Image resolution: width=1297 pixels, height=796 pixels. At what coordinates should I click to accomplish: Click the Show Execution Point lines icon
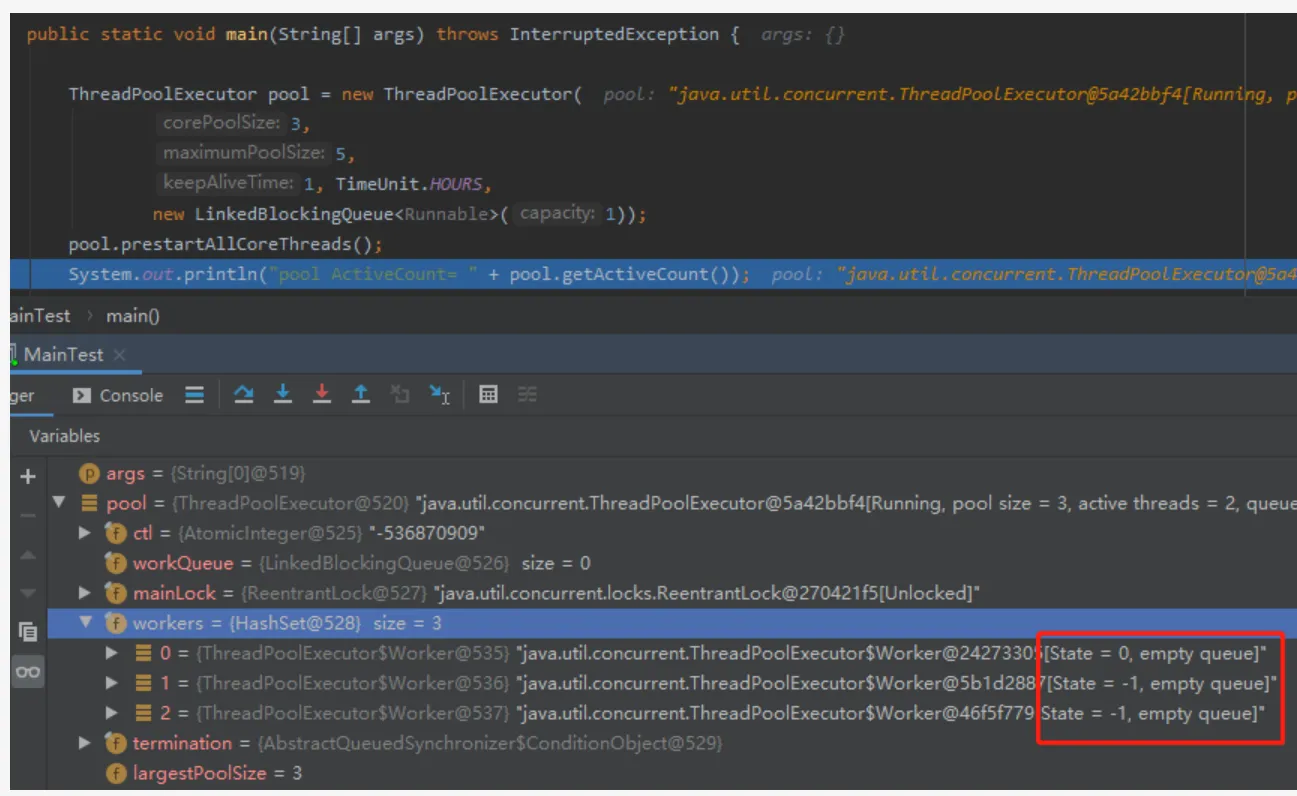point(195,394)
